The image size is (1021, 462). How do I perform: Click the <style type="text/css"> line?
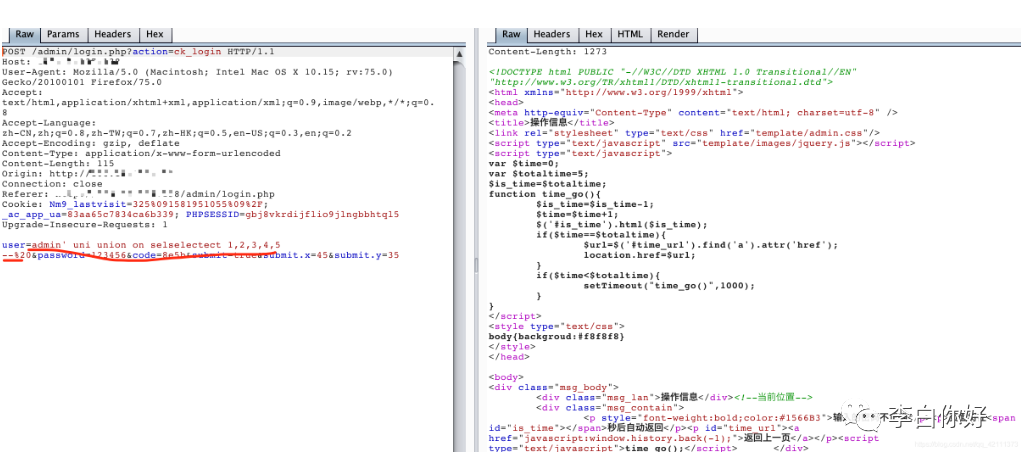coord(557,326)
